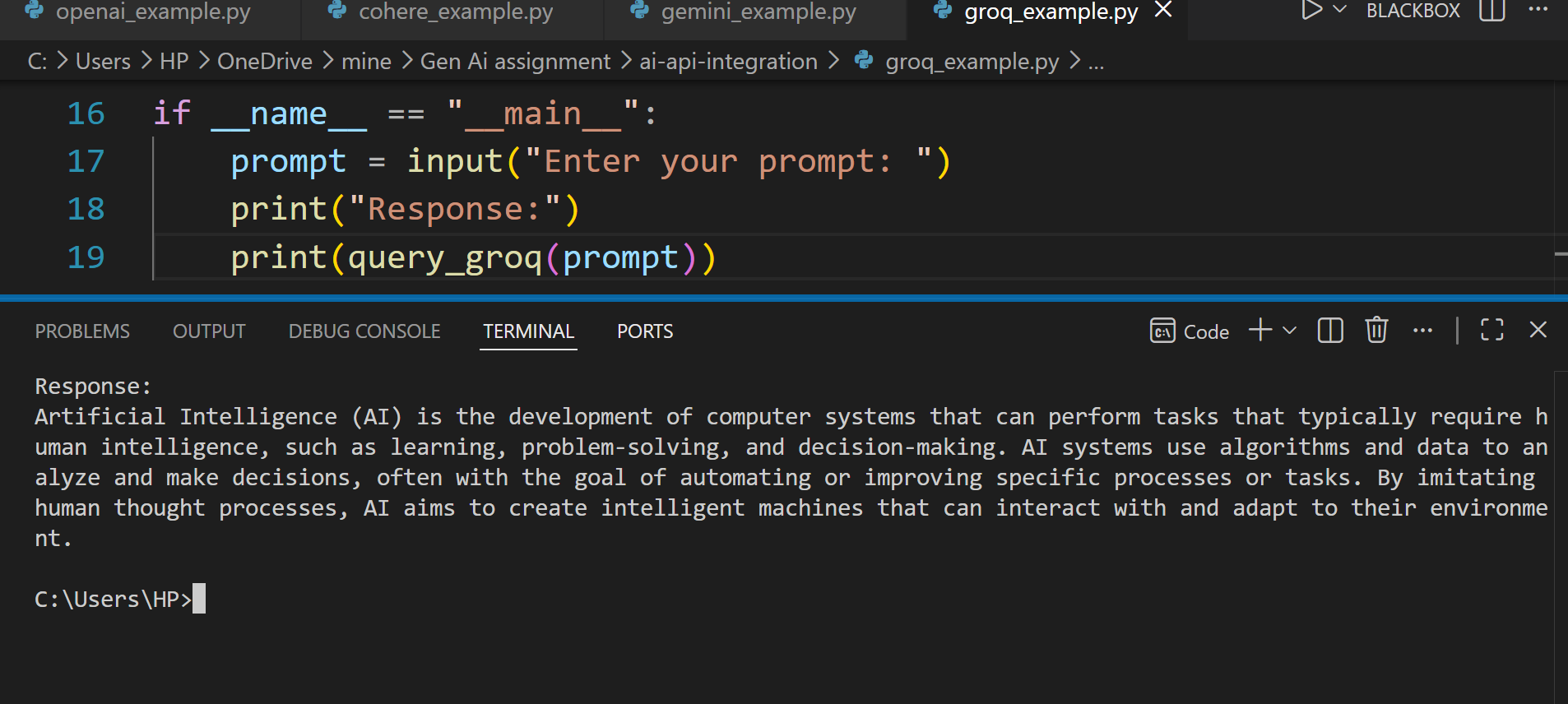Image resolution: width=1568 pixels, height=704 pixels.
Task: Open the run options dropdown arrow
Action: [1339, 10]
